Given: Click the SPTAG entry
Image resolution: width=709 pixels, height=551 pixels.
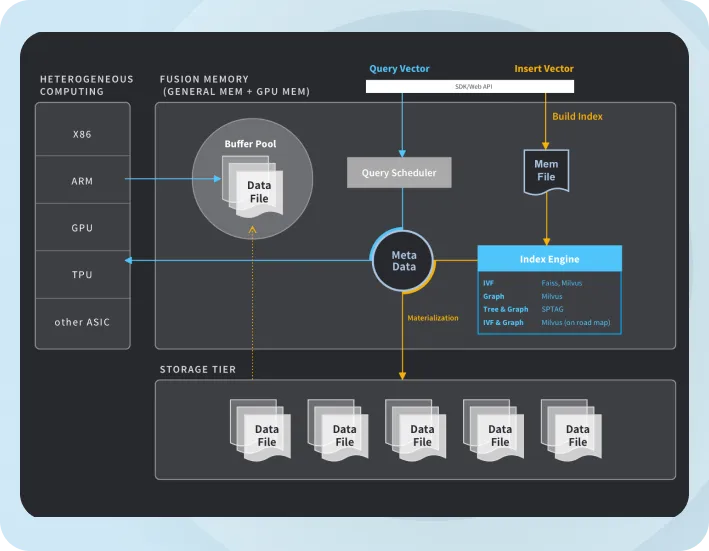Looking at the screenshot, I should click(553, 309).
